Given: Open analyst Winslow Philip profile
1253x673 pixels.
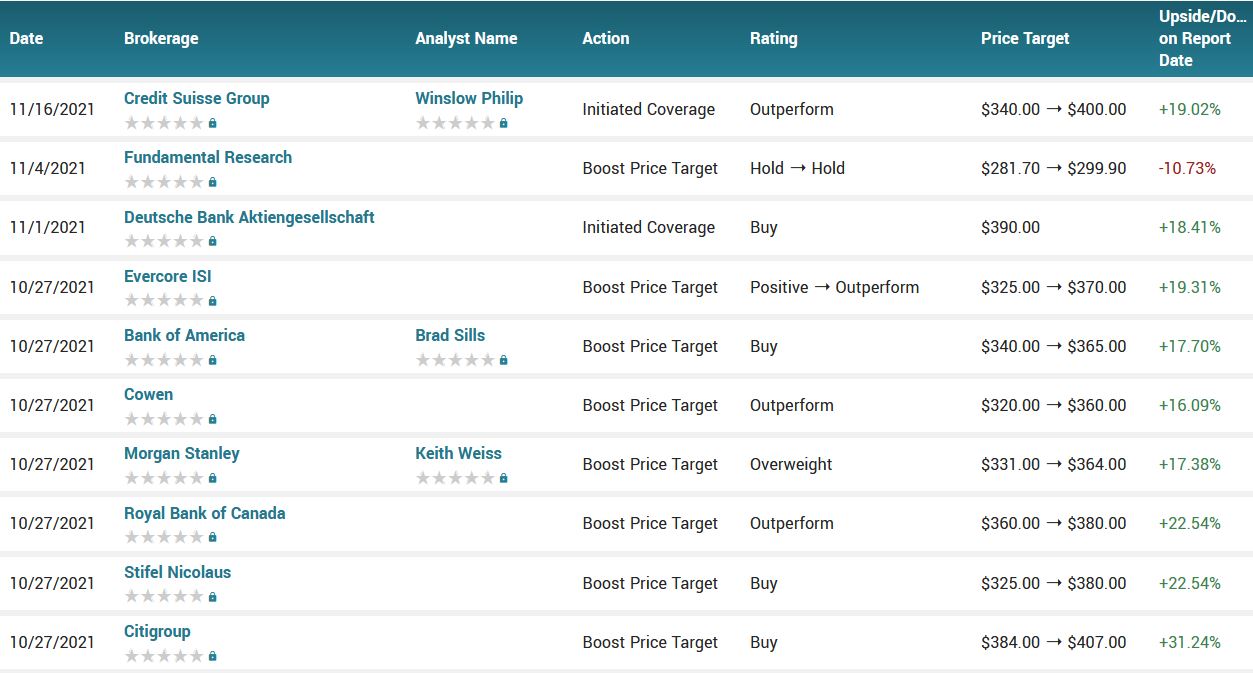Looking at the screenshot, I should tap(469, 98).
